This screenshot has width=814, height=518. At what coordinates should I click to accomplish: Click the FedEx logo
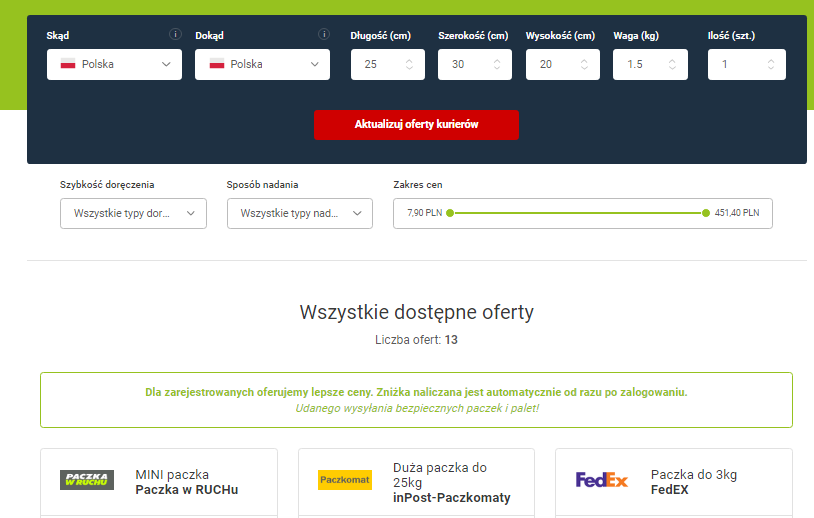602,480
